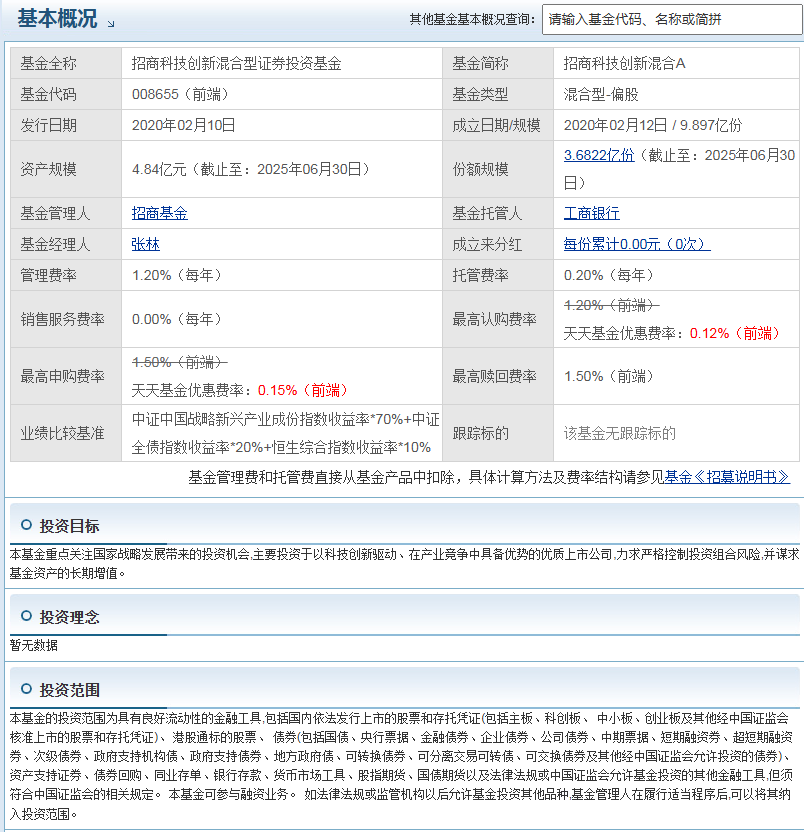Focus the fund code search input field

pos(672,20)
